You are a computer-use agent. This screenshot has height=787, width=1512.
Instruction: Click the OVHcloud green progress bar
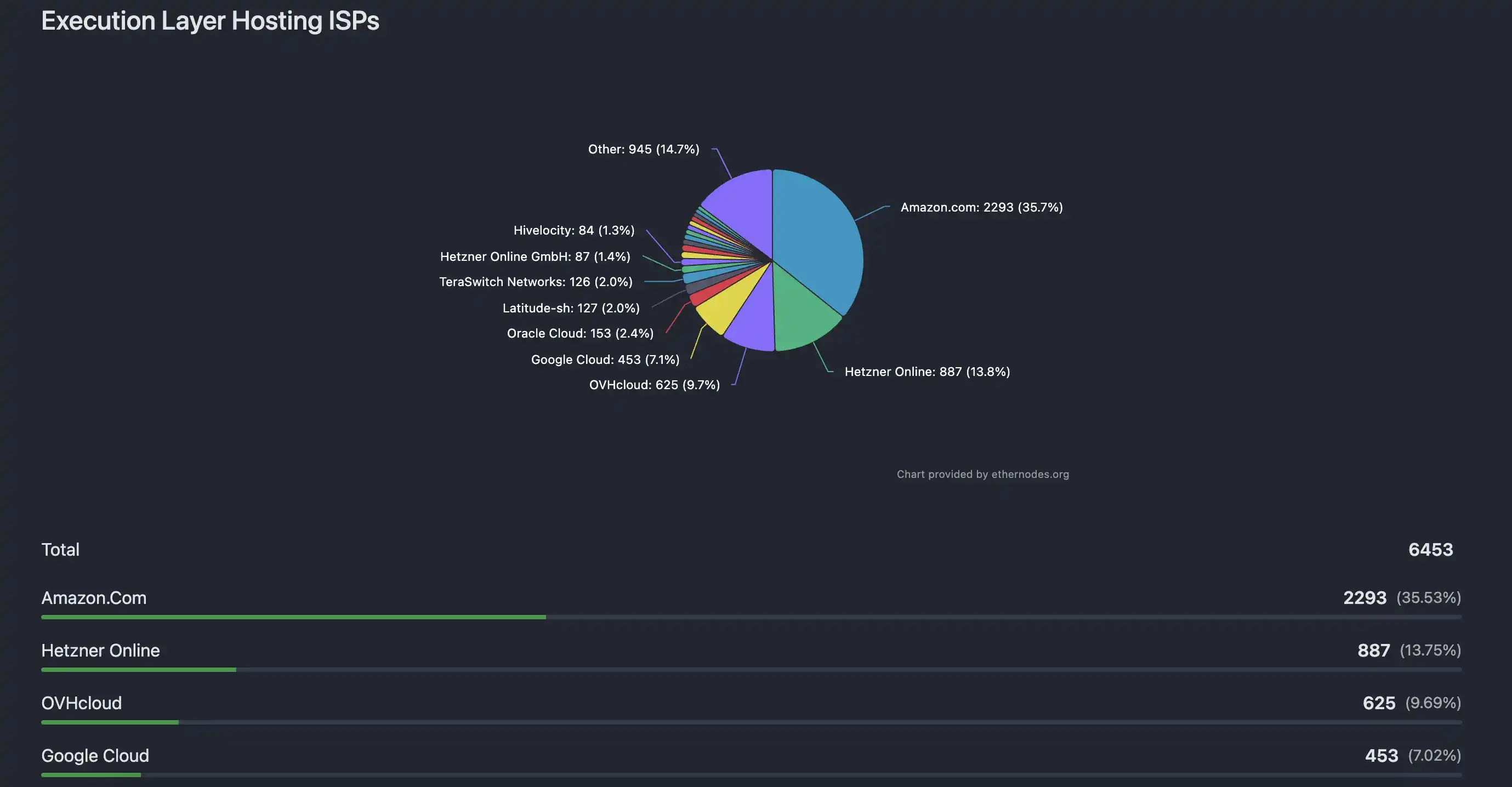pyautogui.click(x=110, y=722)
